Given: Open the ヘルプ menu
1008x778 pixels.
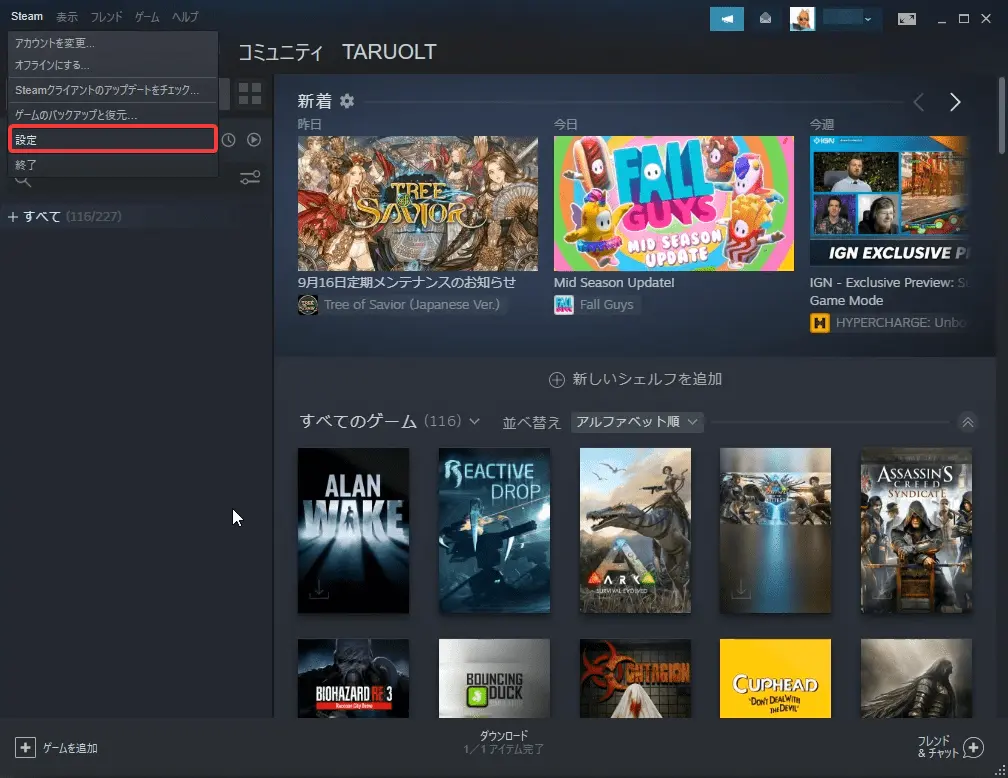Looking at the screenshot, I should coord(185,17).
